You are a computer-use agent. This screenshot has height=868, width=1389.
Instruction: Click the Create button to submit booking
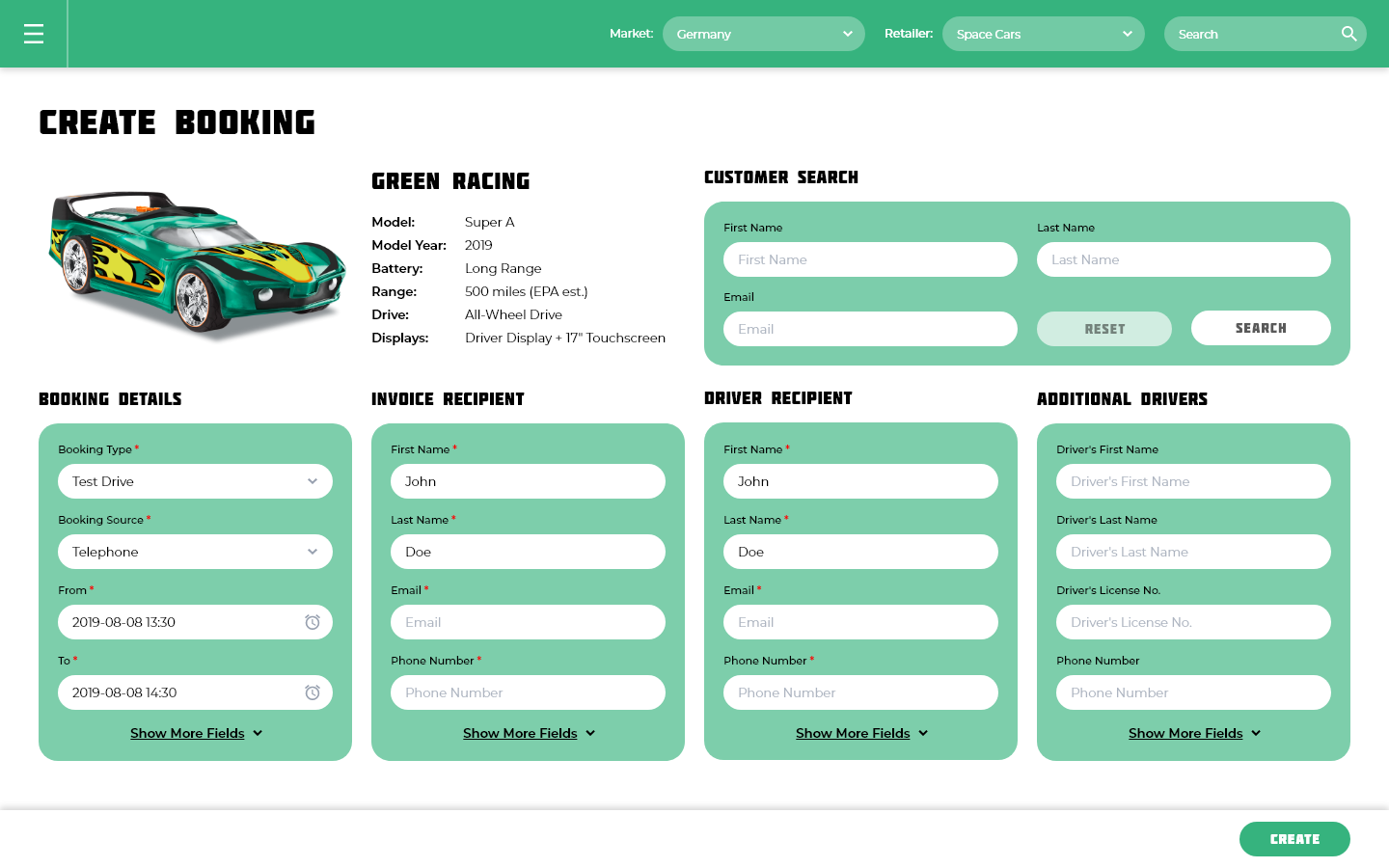pyautogui.click(x=1294, y=839)
